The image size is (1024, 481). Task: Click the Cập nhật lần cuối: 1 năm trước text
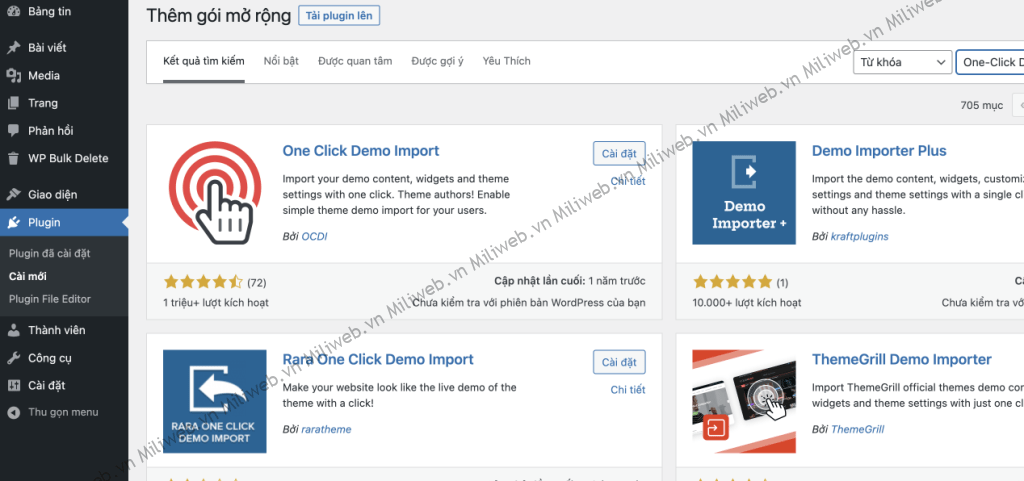[569, 281]
